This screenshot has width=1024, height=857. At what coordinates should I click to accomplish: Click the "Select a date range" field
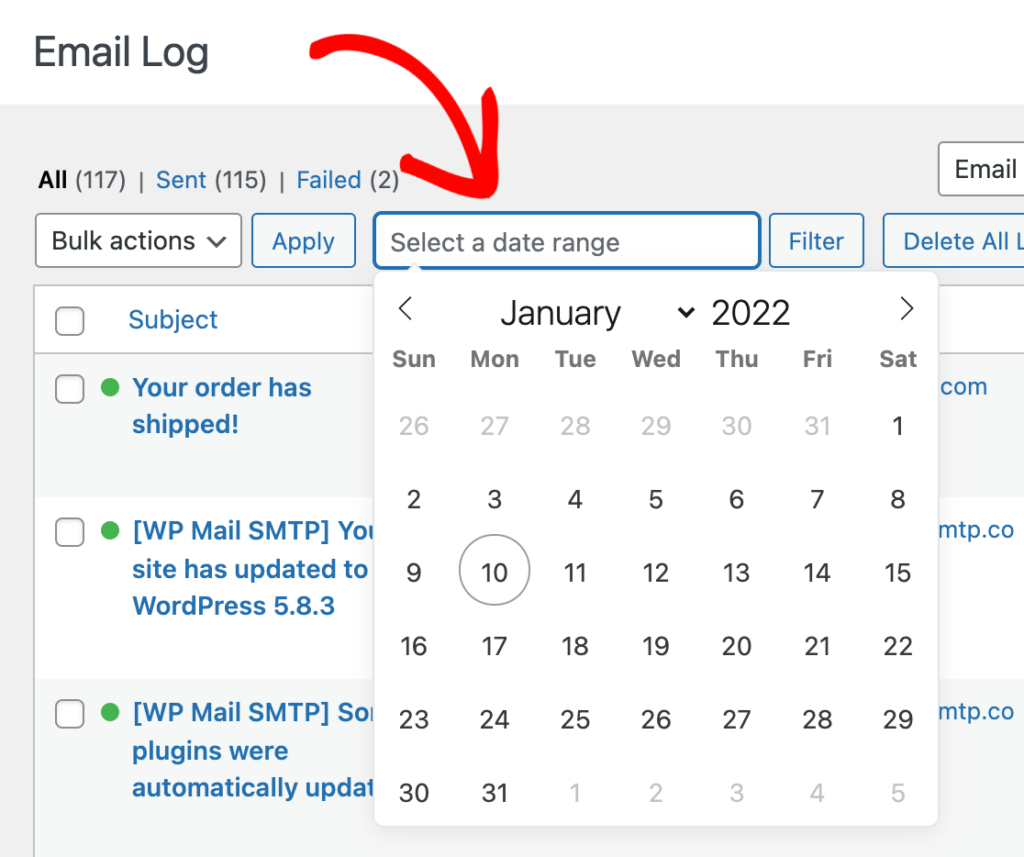pyautogui.click(x=566, y=240)
